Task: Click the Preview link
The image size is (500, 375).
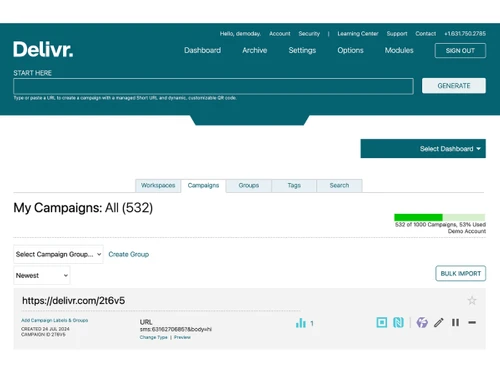Action: [x=182, y=337]
